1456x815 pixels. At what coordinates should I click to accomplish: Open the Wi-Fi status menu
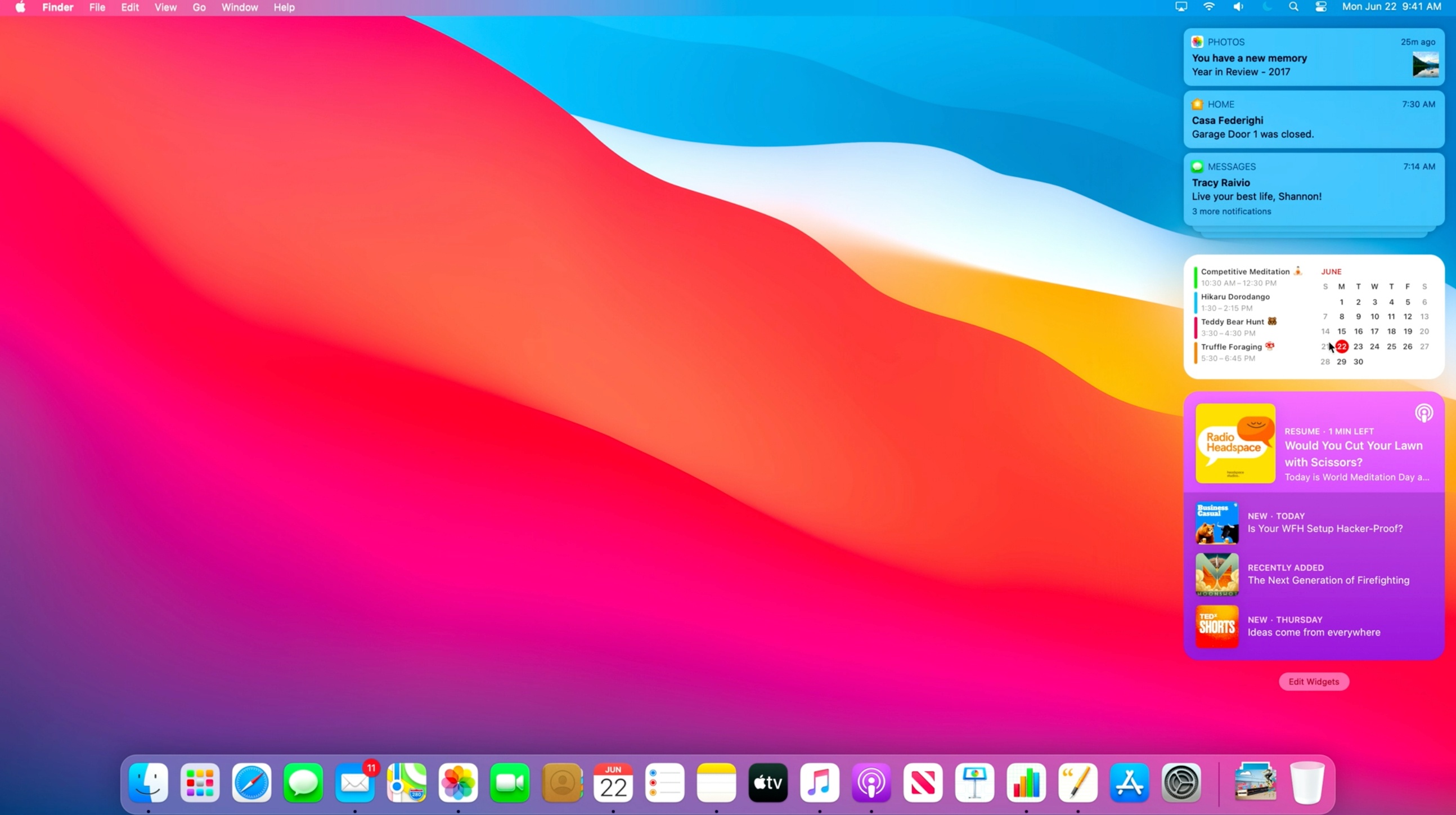pyautogui.click(x=1208, y=7)
